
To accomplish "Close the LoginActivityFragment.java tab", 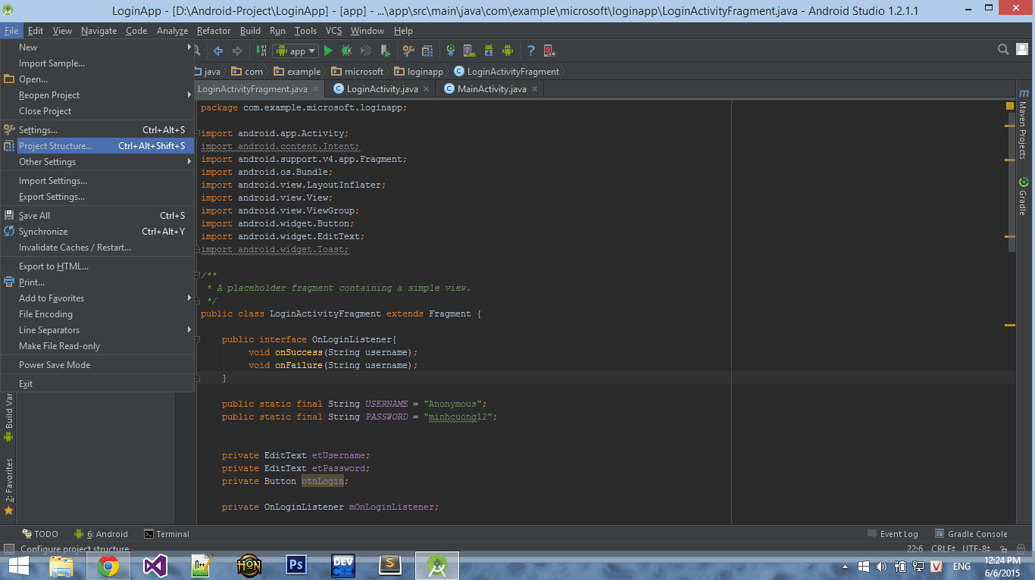I will tap(316, 89).
